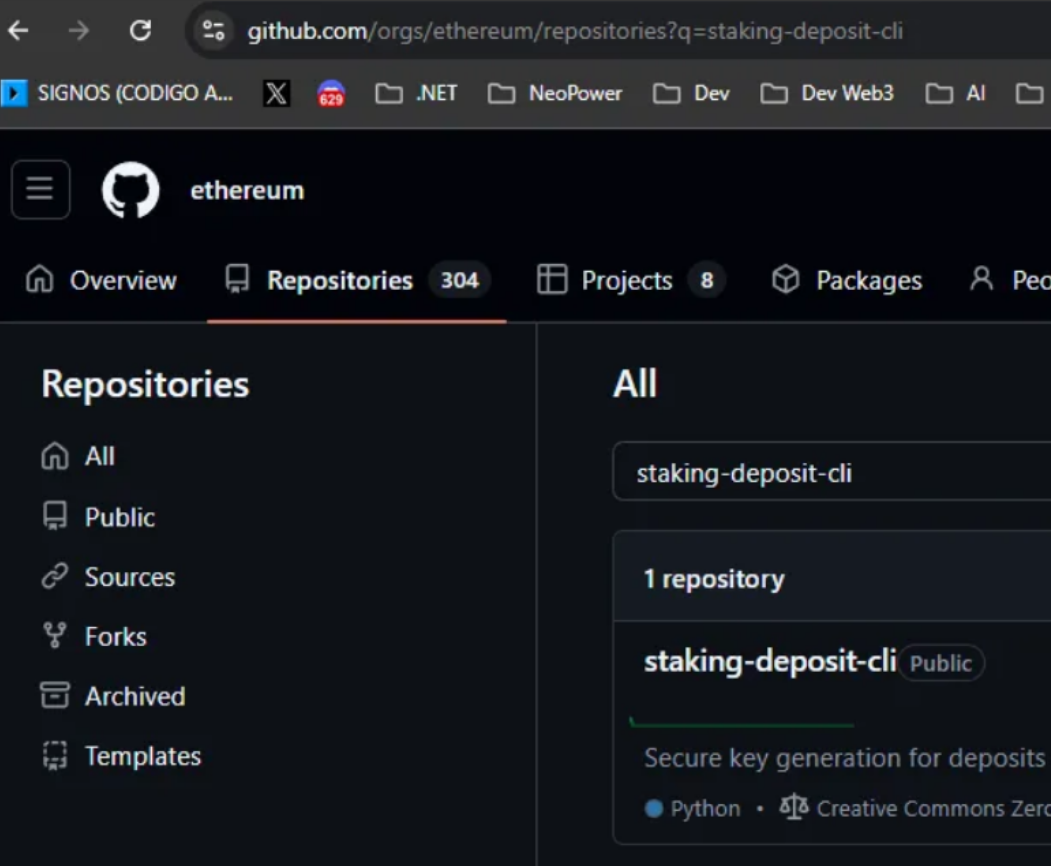Open site information icon in address bar
Image resolution: width=1051 pixels, height=866 pixels.
click(x=211, y=29)
